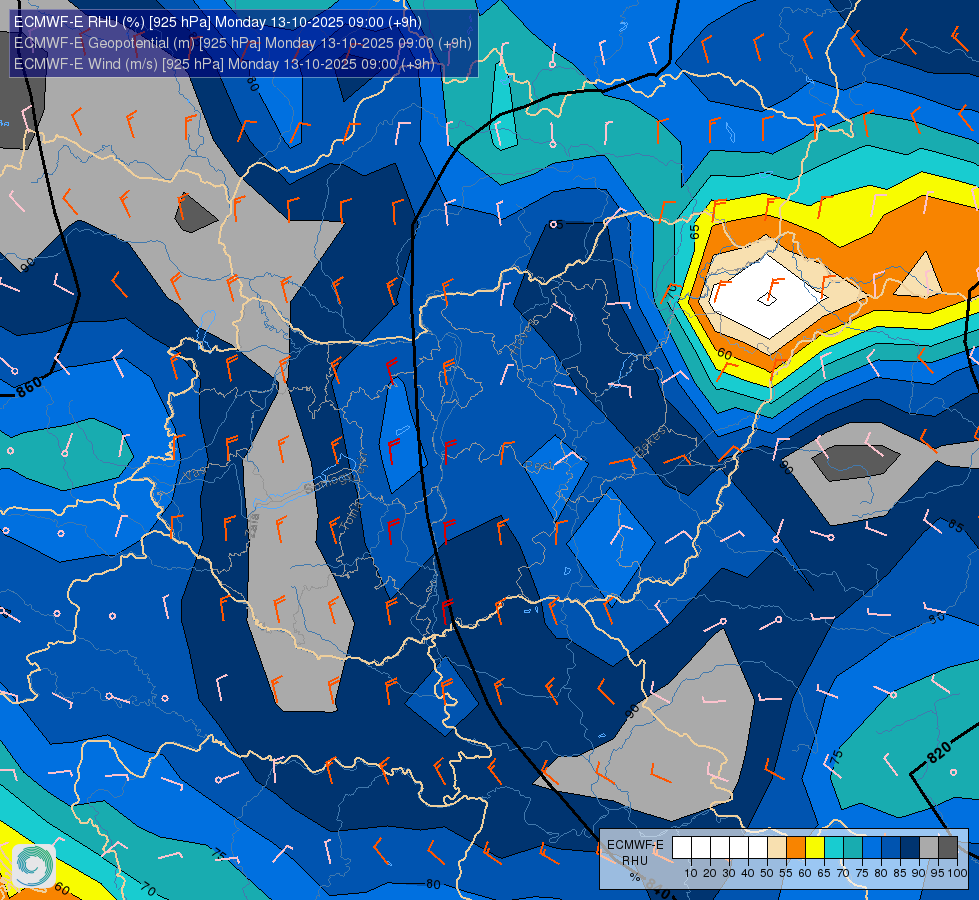Click the legend scale value 10
Image resolution: width=979 pixels, height=900 pixels.
691,873
